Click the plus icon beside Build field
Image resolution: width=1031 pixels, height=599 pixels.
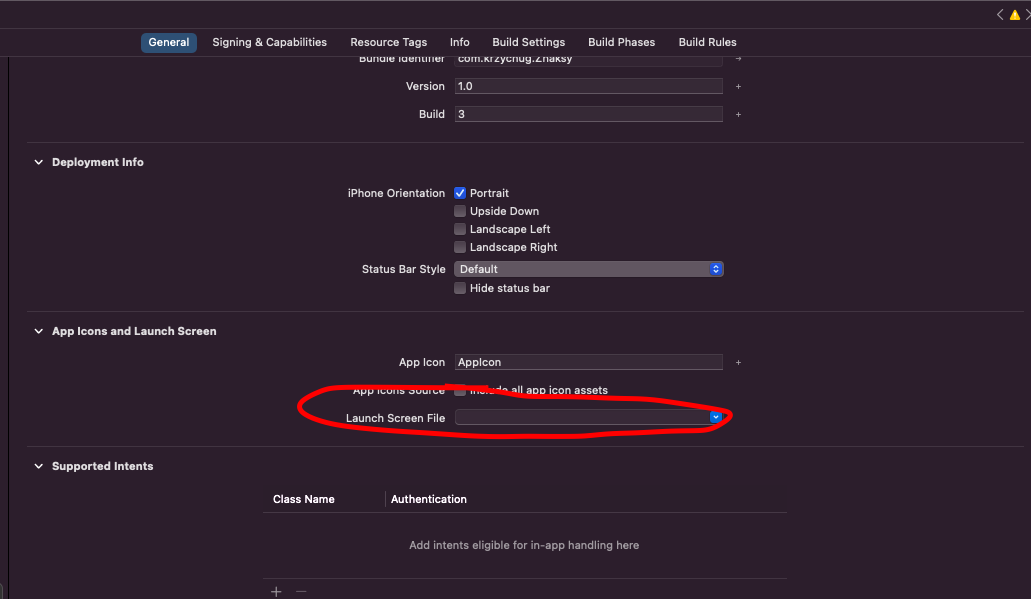pos(738,115)
